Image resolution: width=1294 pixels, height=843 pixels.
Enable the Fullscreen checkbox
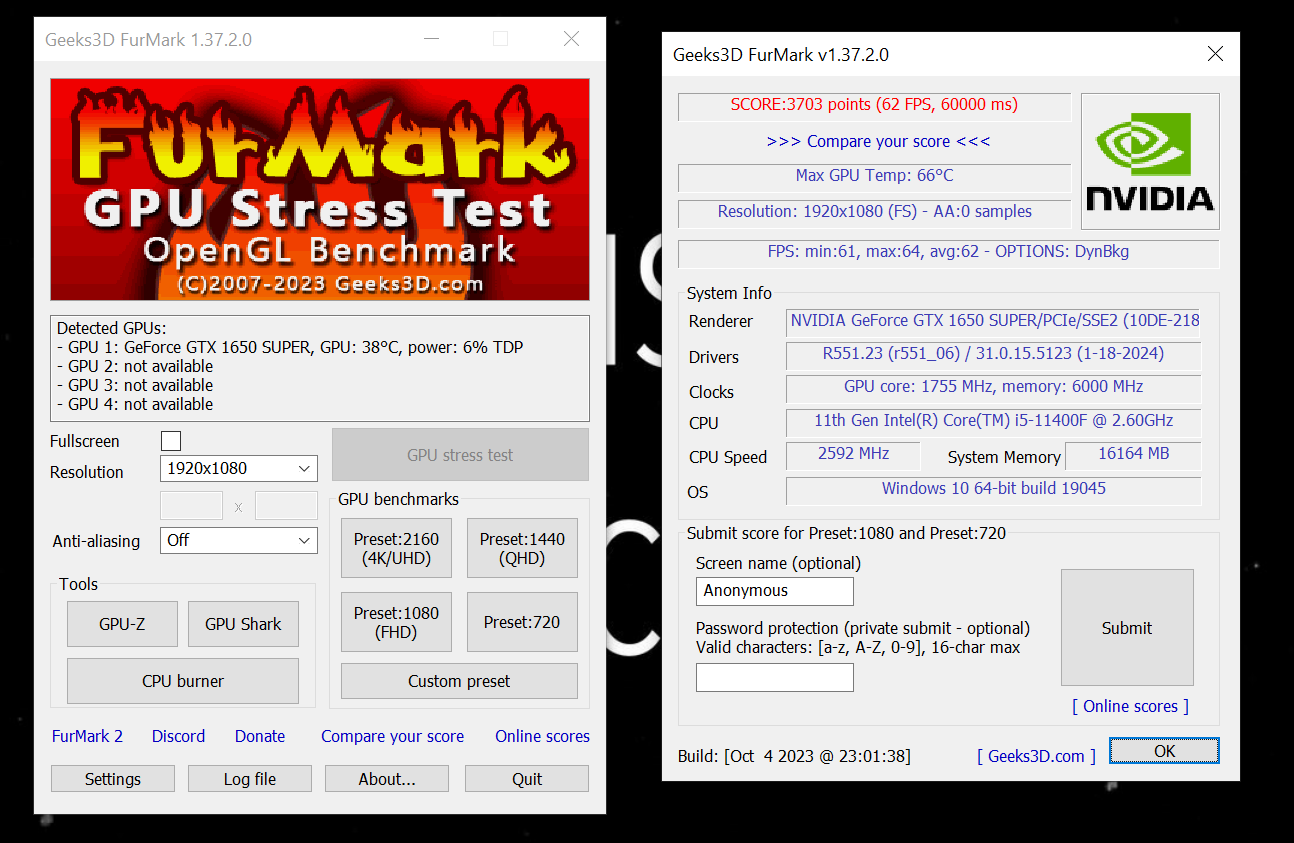[171, 441]
